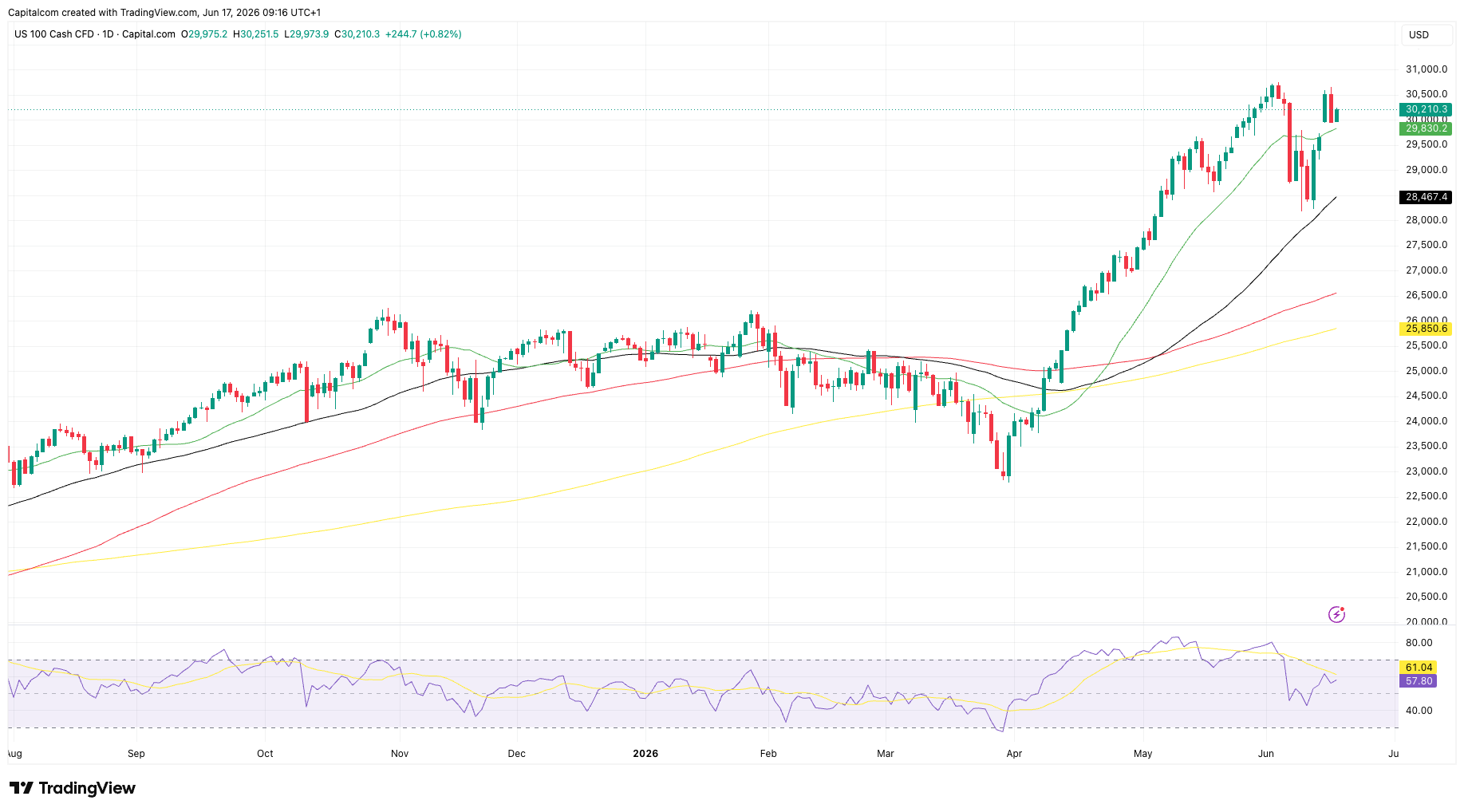Click the +244.7 (+0.82%) change value
The image size is (1464, 812).
point(424,34)
